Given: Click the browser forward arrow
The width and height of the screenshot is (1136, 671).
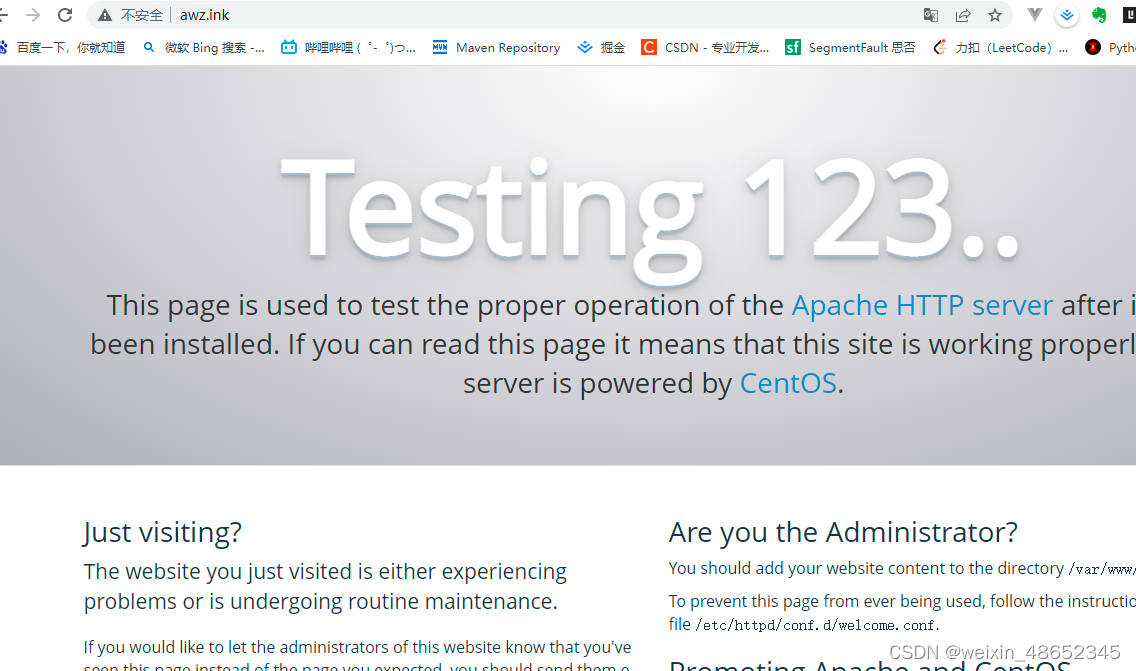Looking at the screenshot, I should tap(33, 15).
